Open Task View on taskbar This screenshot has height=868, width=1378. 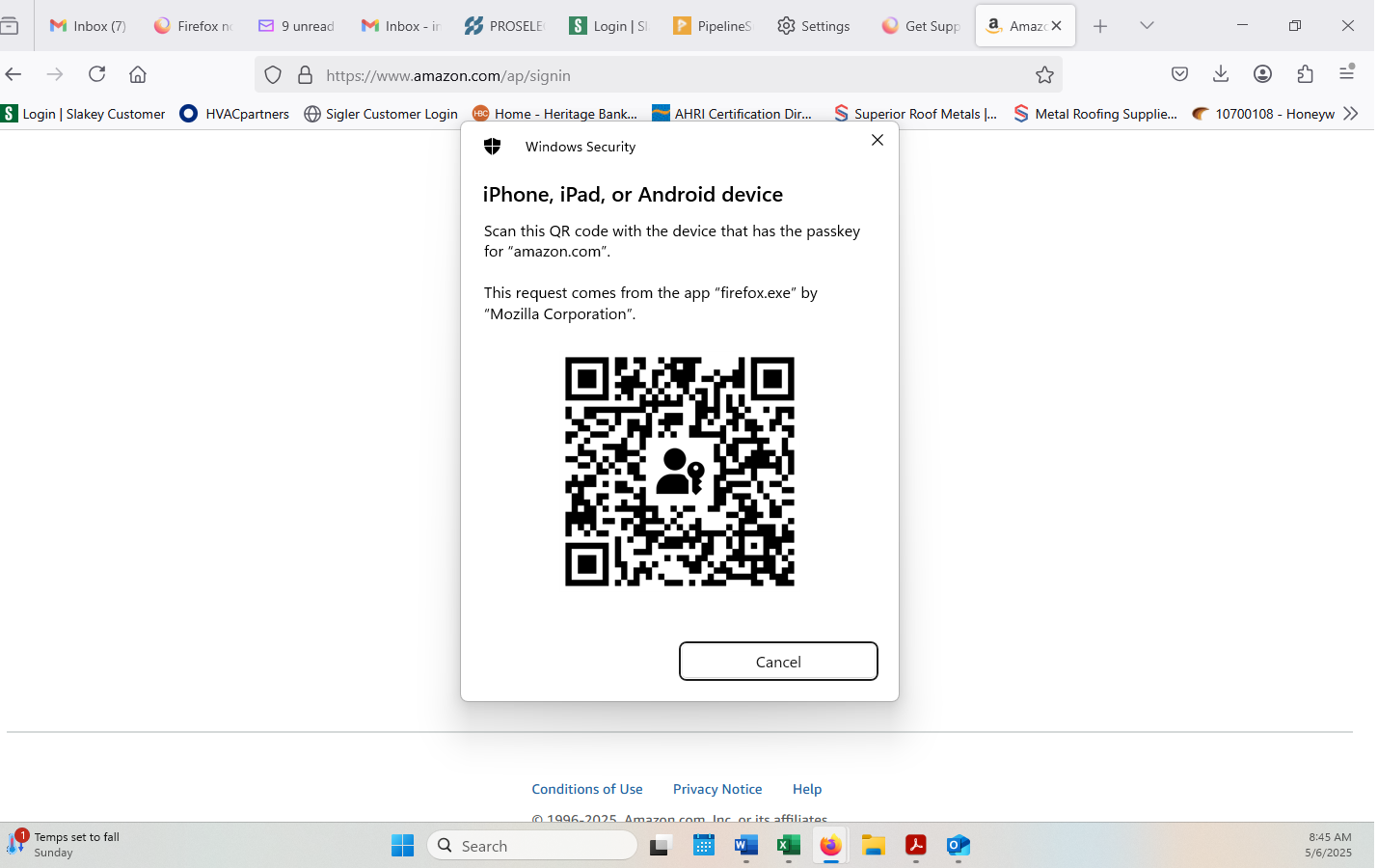[x=660, y=846]
